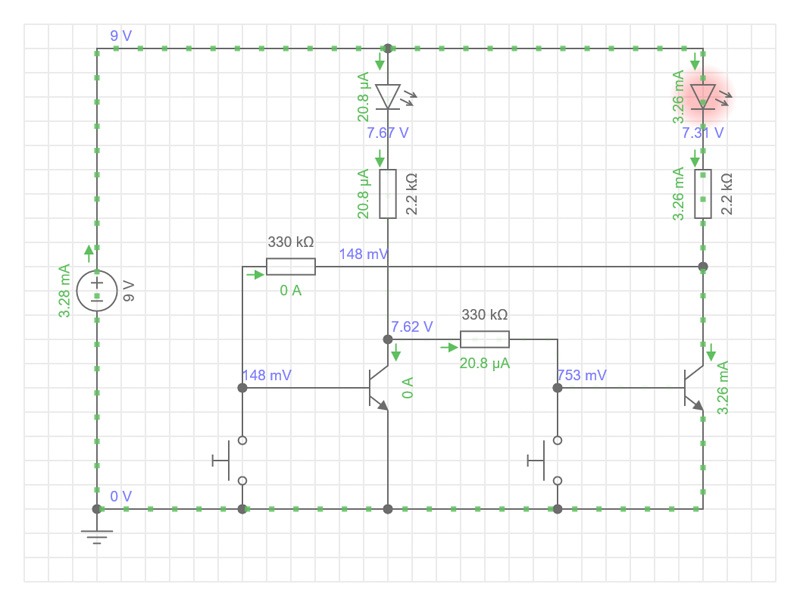Select the unlit LED carrying 20.8 µA
The width and height of the screenshot is (800, 606).
click(388, 95)
